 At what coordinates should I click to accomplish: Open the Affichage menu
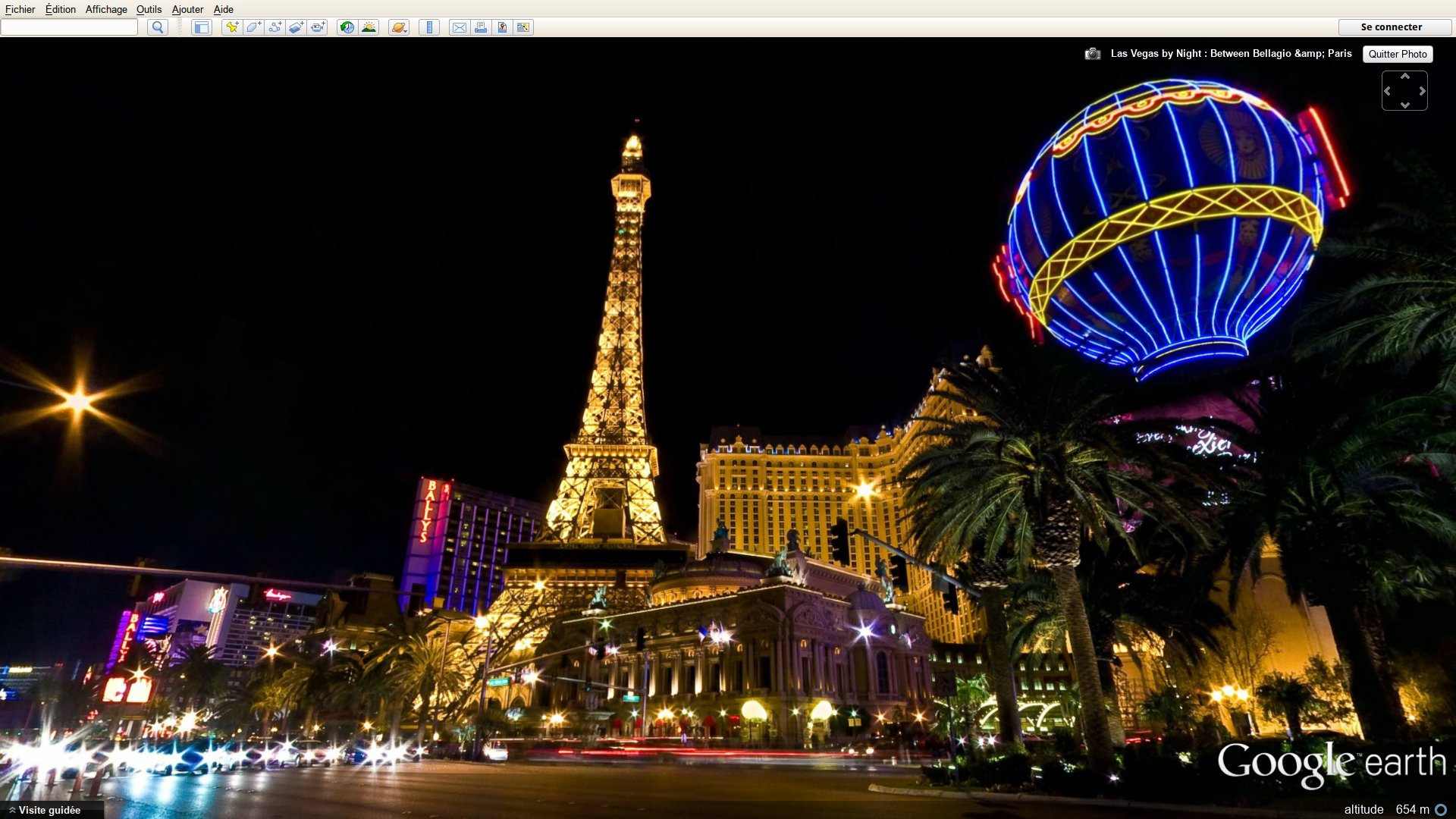click(106, 9)
